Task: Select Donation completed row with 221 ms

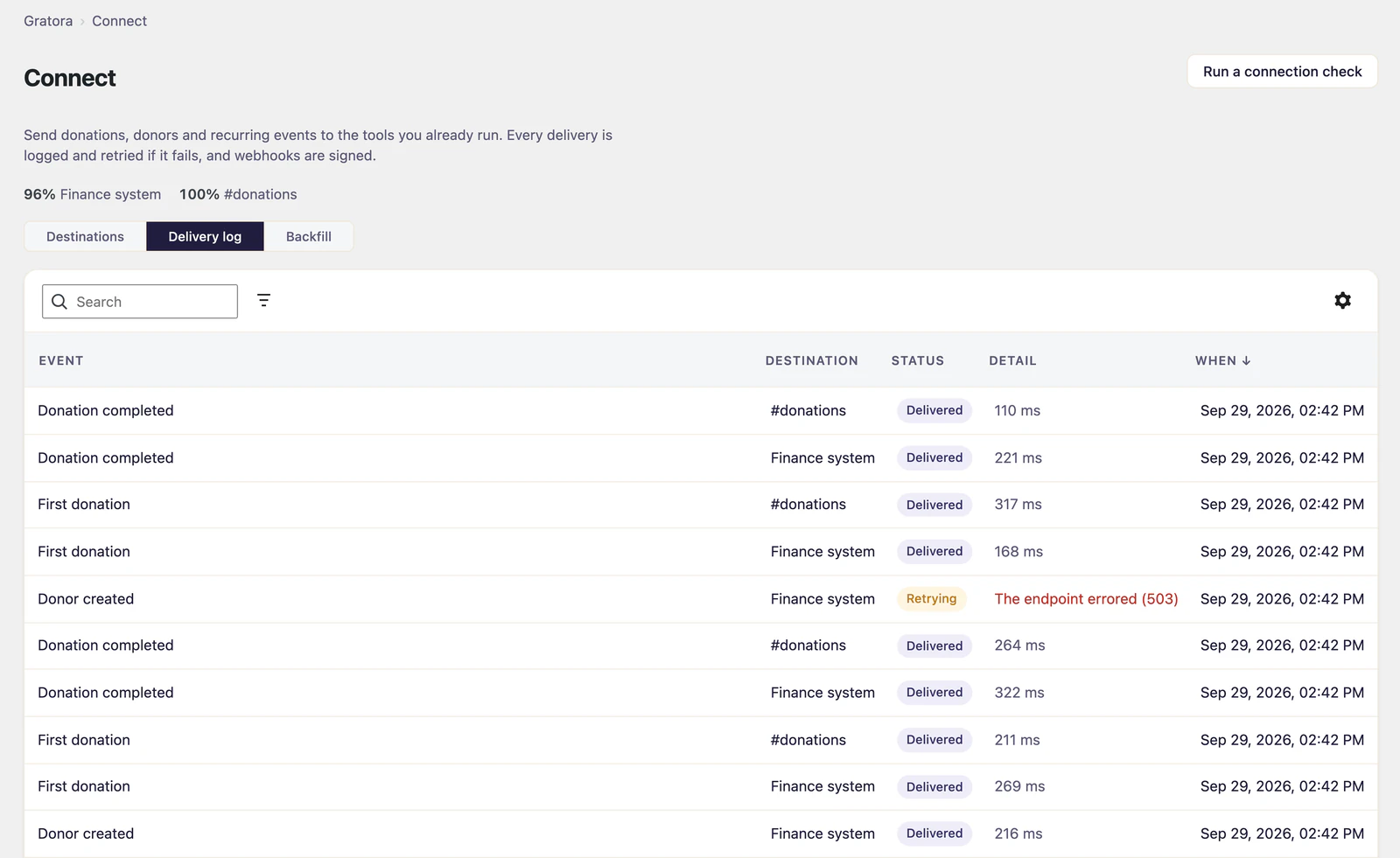Action: point(701,458)
